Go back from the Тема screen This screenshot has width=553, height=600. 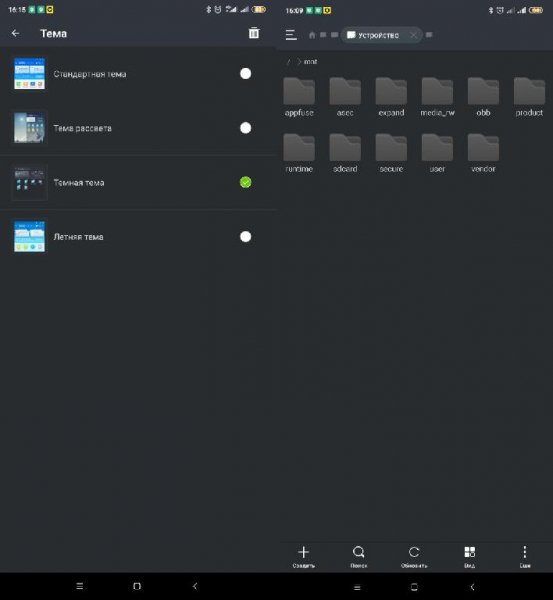tap(15, 33)
